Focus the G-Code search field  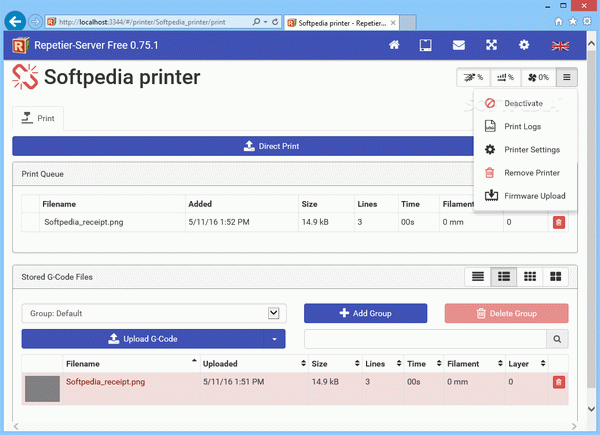pyautogui.click(x=425, y=339)
